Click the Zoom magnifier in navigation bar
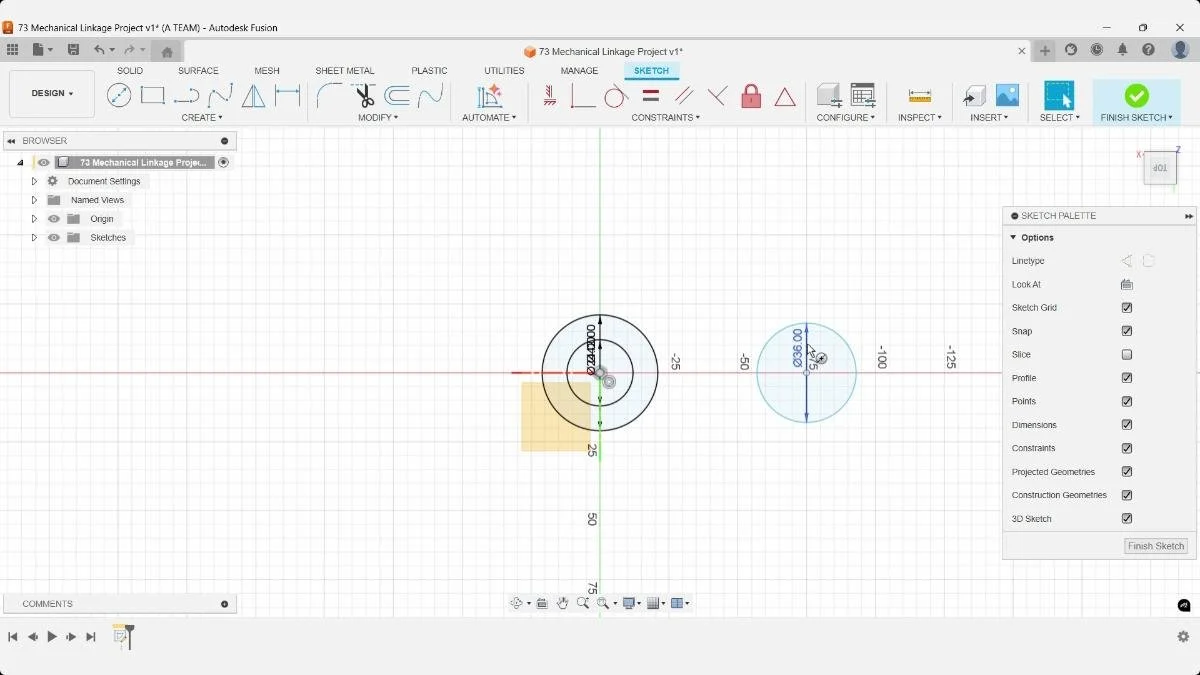The height and width of the screenshot is (675, 1200). 582,603
